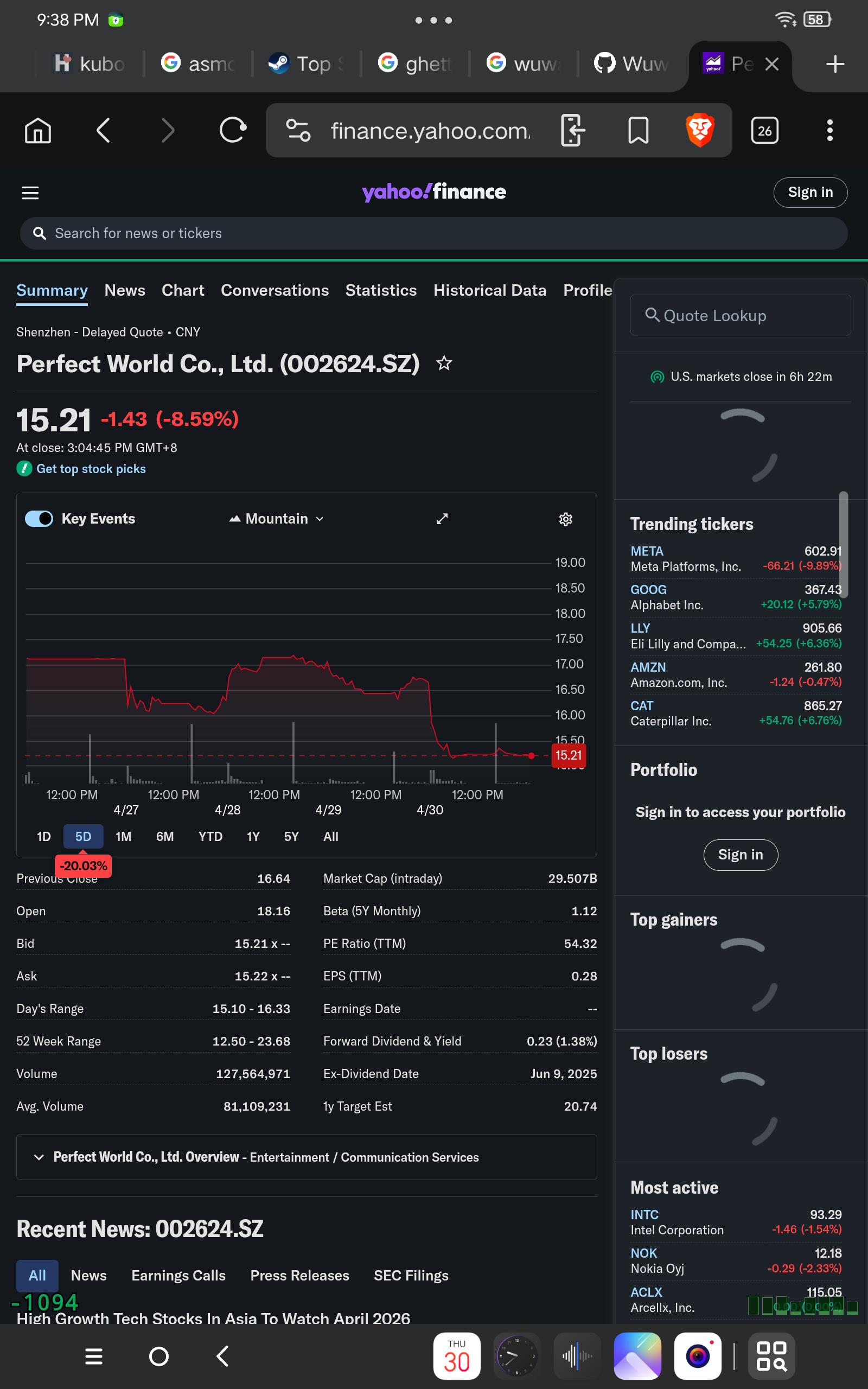Screen dimensions: 868x1389
Task: Select the 5Y chart range
Action: [291, 836]
